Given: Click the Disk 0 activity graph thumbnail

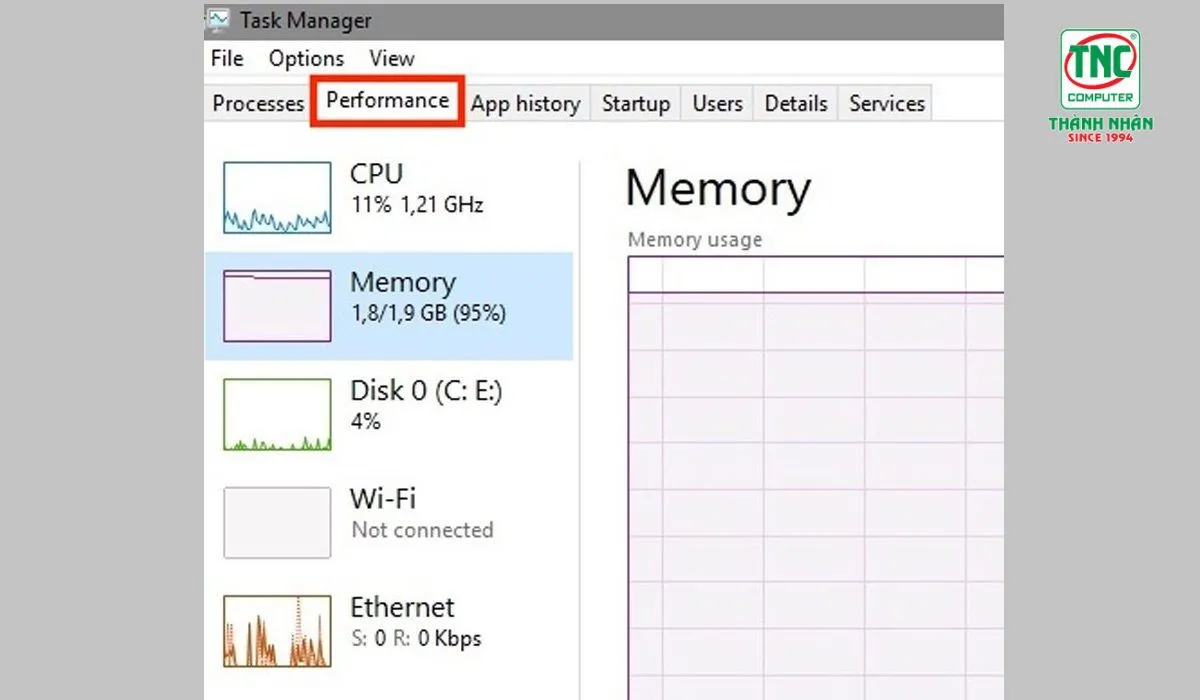Looking at the screenshot, I should 277,414.
